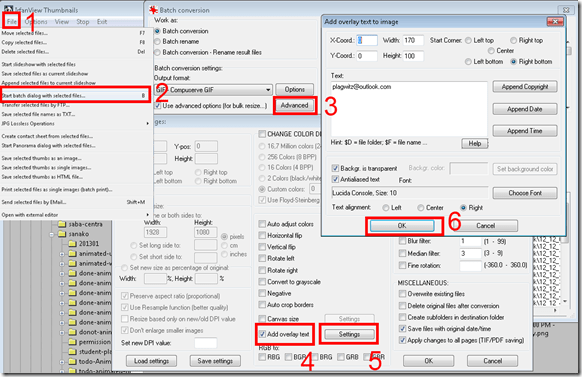Click the Backgr. color swatch field
The width and height of the screenshot is (582, 377).
468,168
